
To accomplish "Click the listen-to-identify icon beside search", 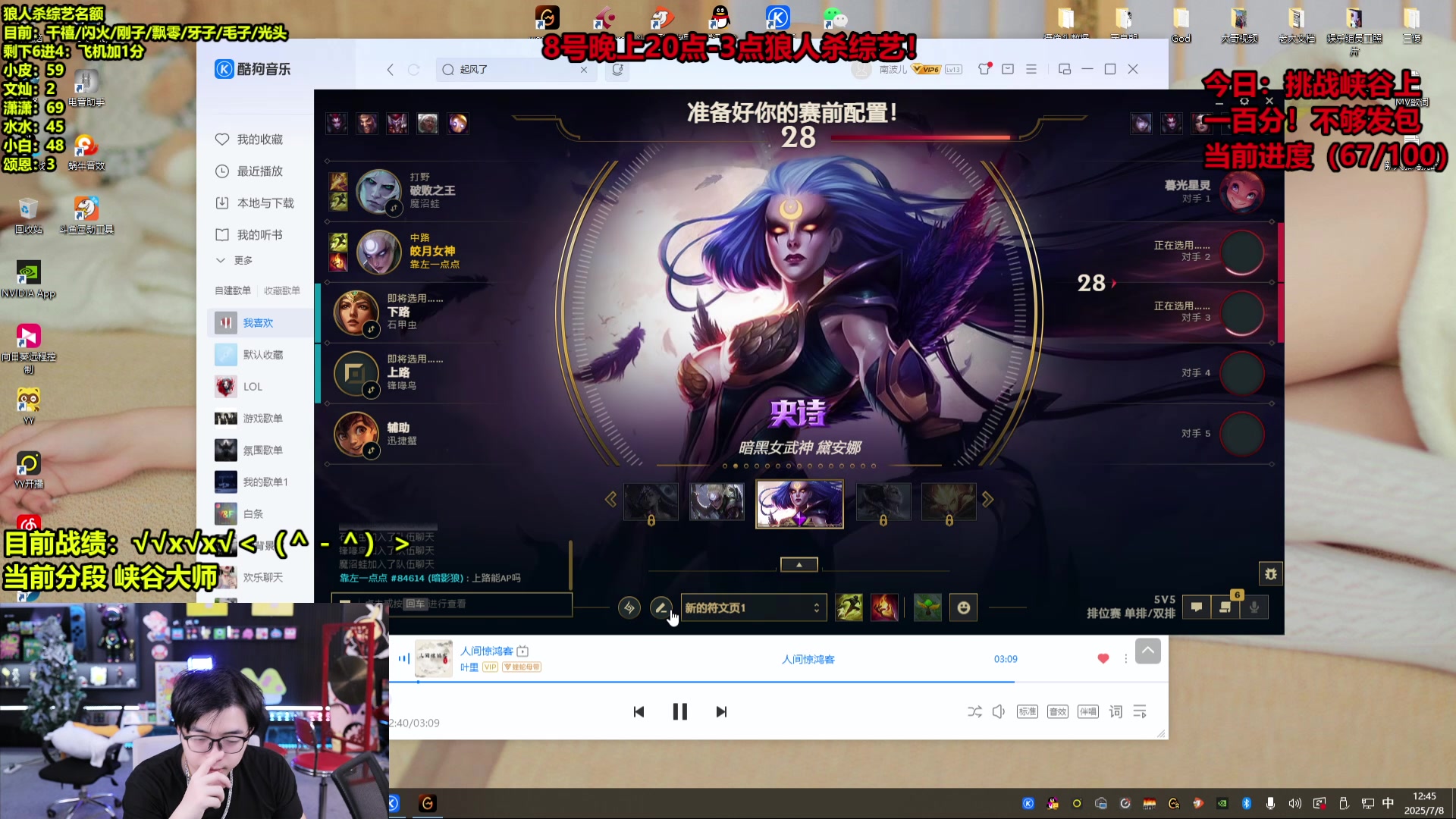I will point(617,69).
